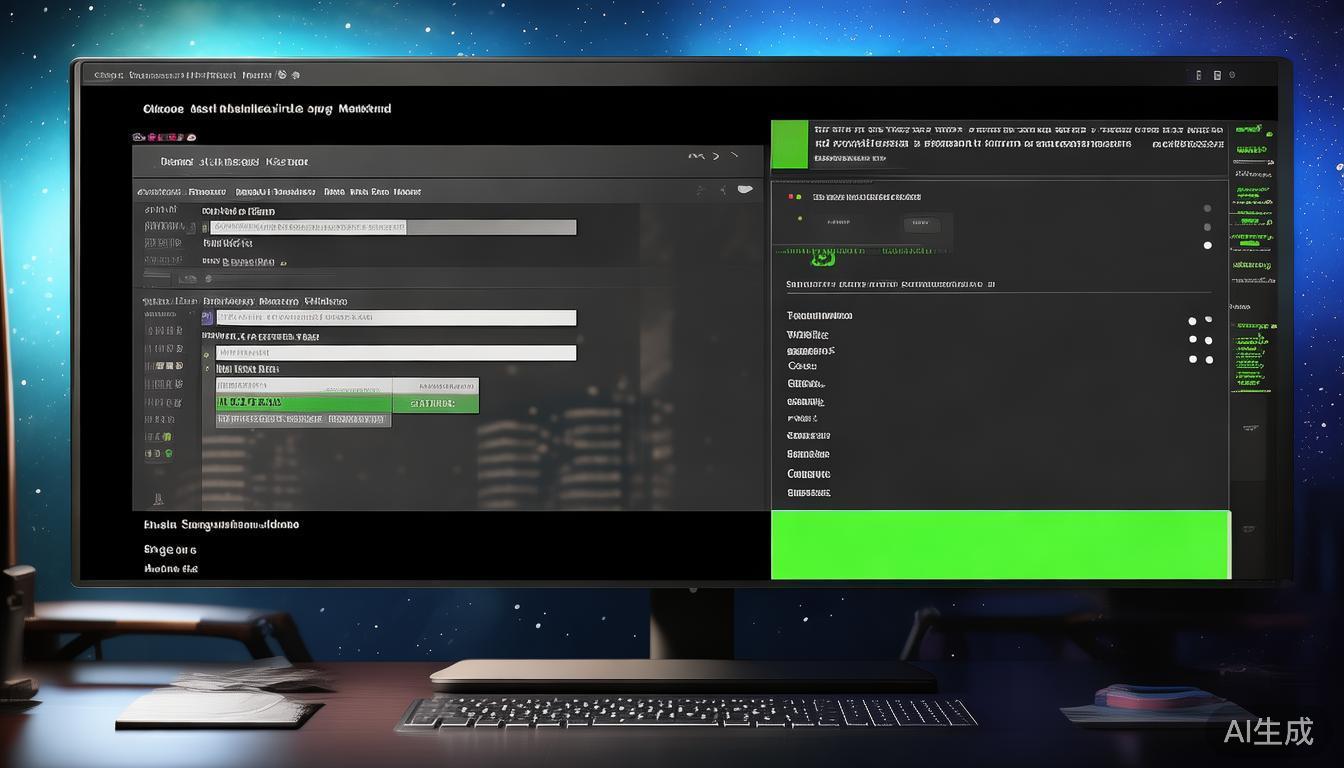Click the small gear icon in top-right title bar
This screenshot has width=1344, height=768.
(x=1232, y=75)
